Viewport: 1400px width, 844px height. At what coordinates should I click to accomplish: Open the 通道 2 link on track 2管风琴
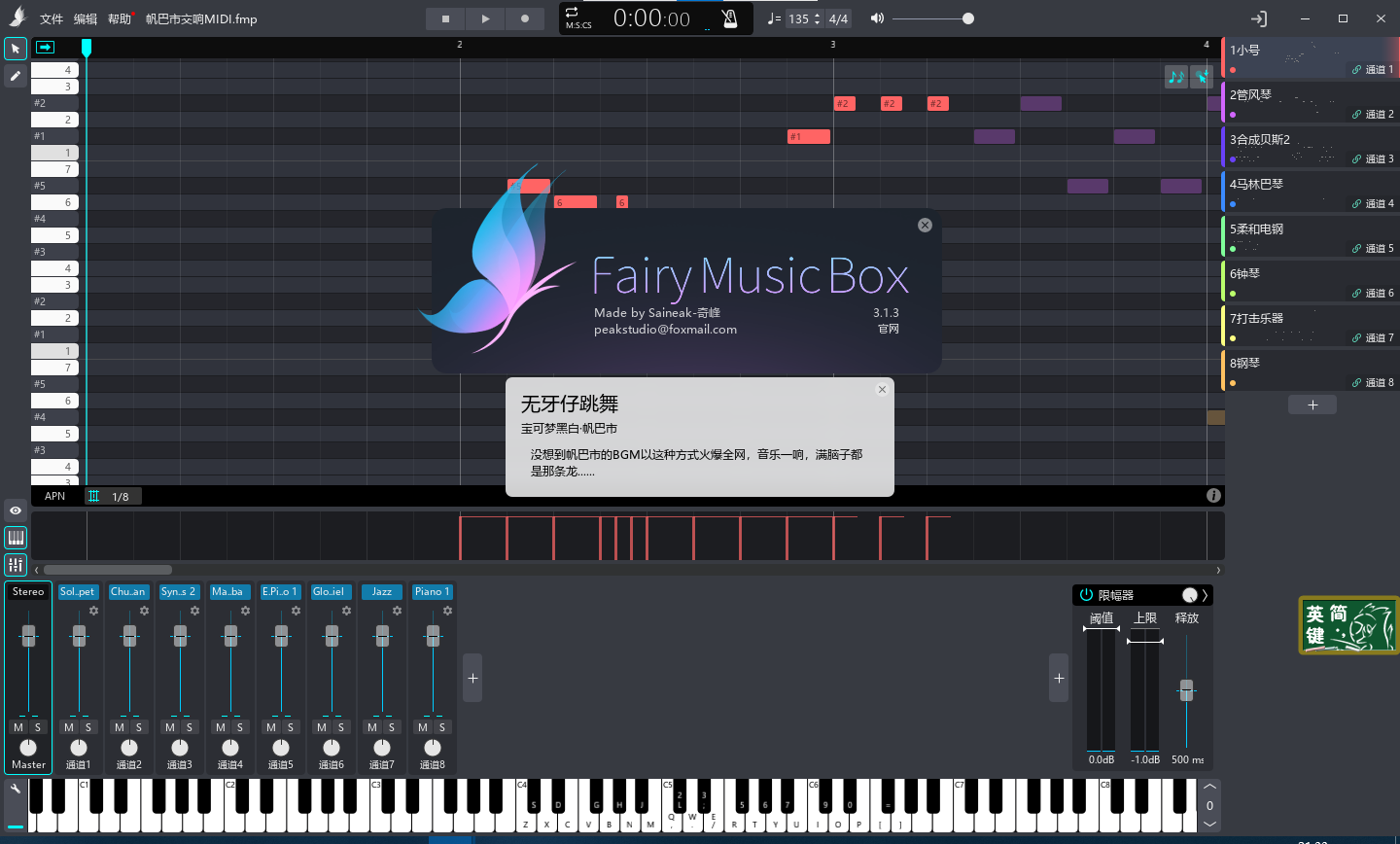point(1373,115)
